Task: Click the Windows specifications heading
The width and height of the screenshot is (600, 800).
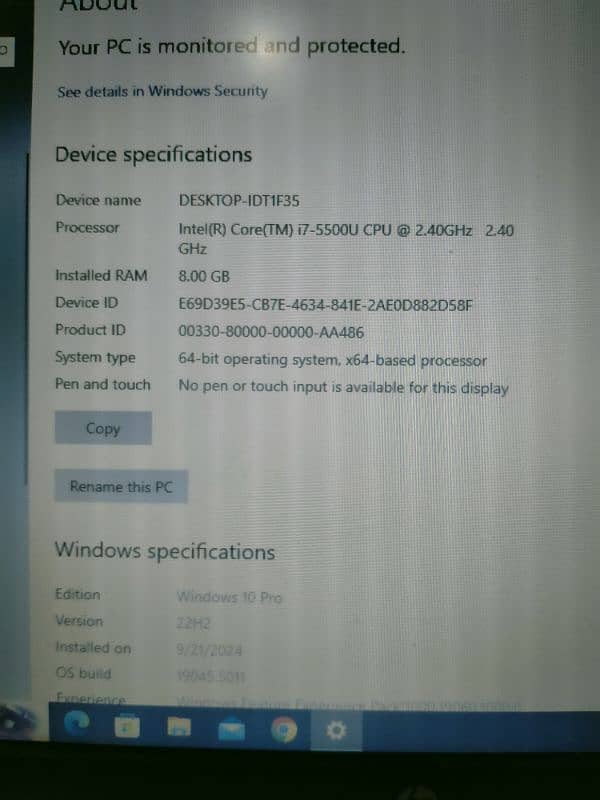Action: point(165,551)
